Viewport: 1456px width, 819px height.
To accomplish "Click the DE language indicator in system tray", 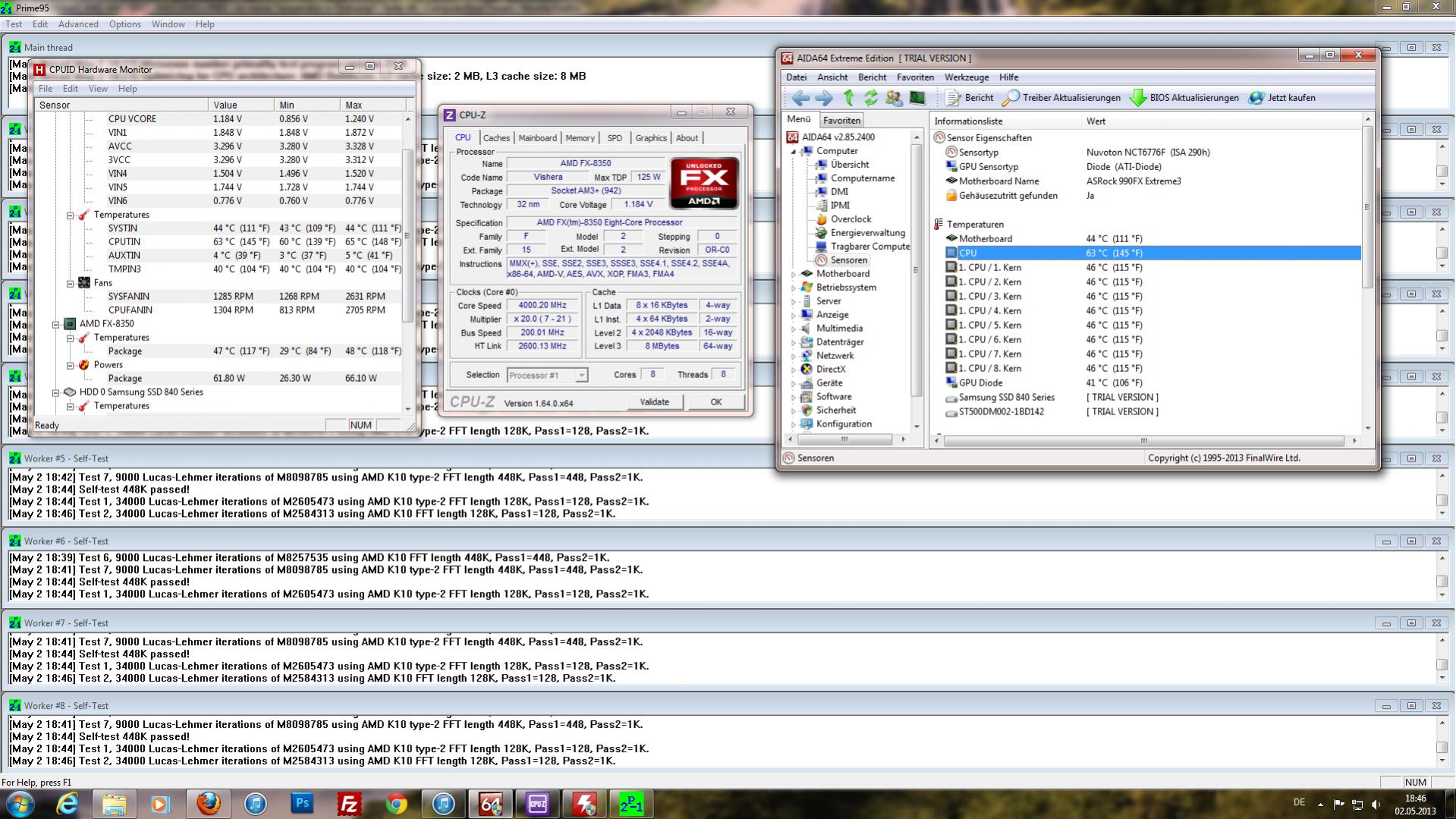I will 1299,802.
